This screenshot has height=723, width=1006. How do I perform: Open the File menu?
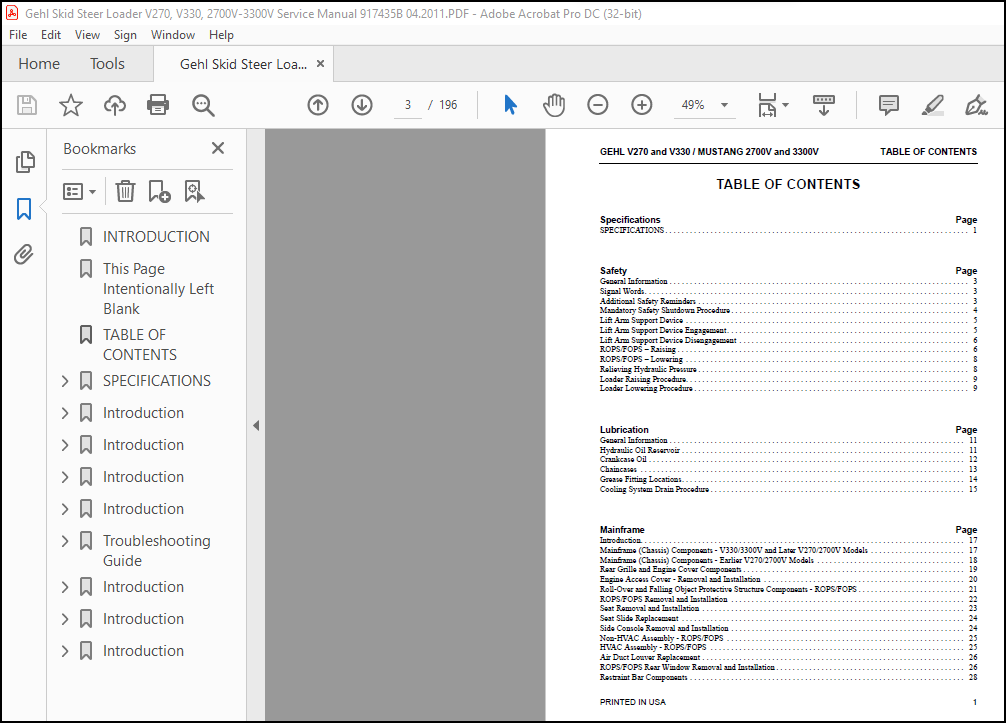coord(18,35)
